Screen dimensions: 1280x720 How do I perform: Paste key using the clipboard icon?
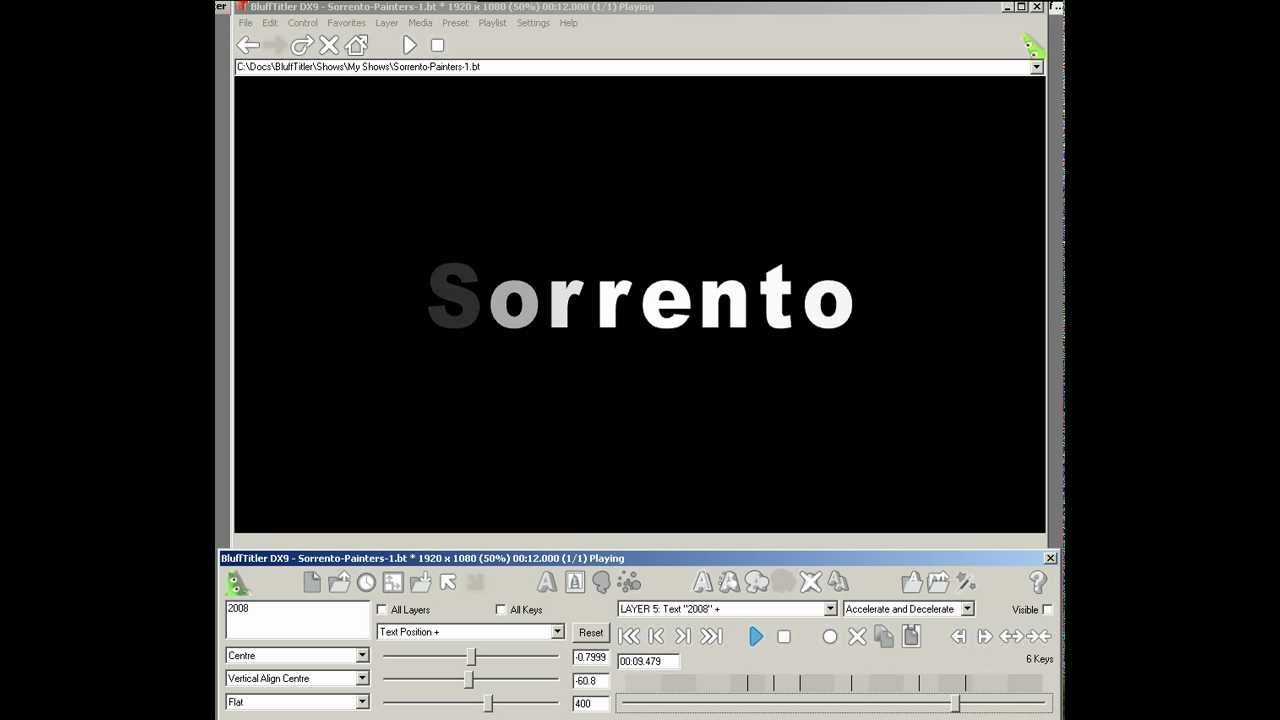pyautogui.click(x=911, y=636)
